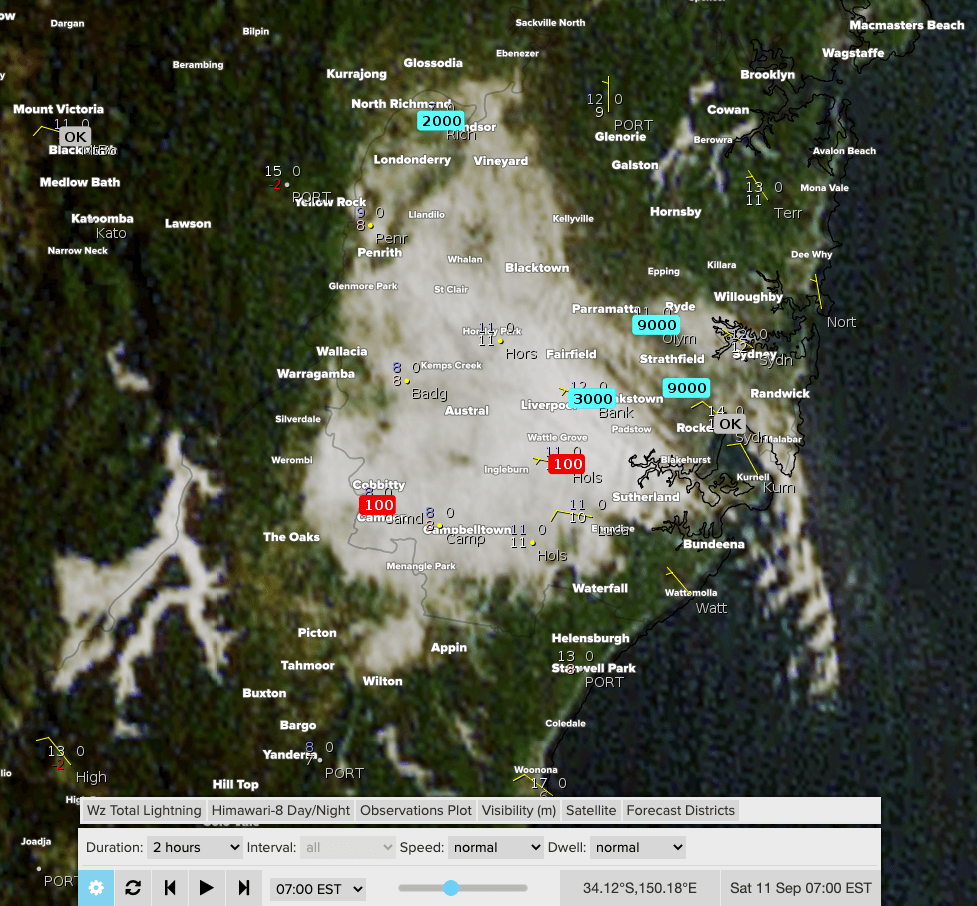Viewport: 977px width, 906px height.
Task: Click the red 100 visibility marker near Holsworthy
Action: (x=567, y=464)
